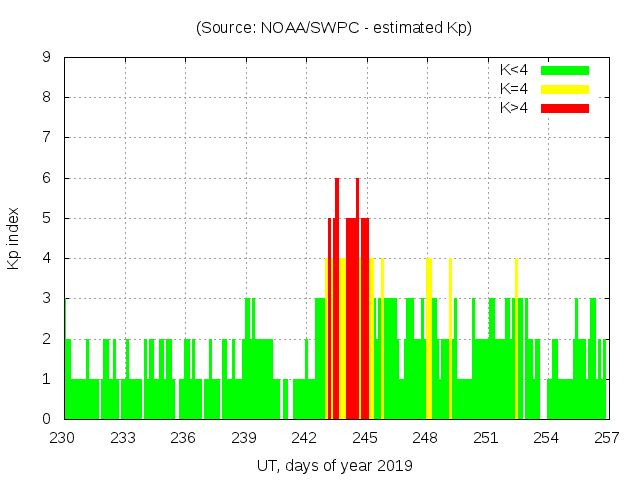The width and height of the screenshot is (640, 480).
Task: Click the 'Kp index' y-axis label
Action: [14, 238]
